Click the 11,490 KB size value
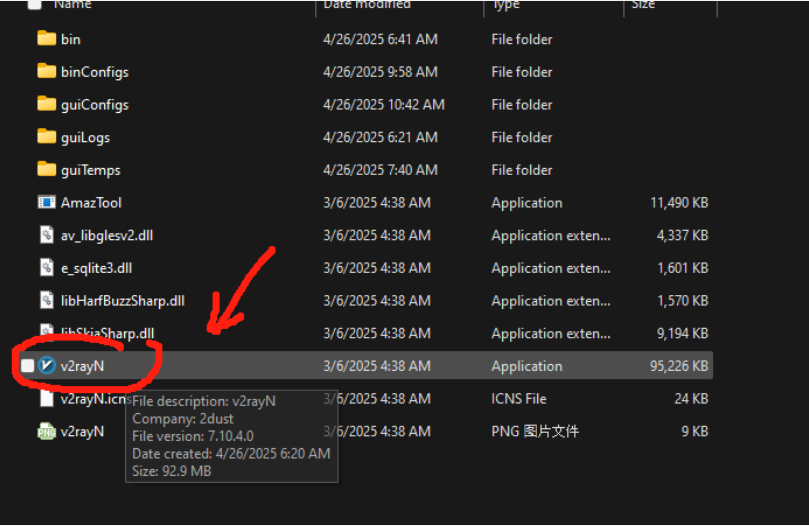The width and height of the screenshot is (809, 526). pyautogui.click(x=679, y=202)
